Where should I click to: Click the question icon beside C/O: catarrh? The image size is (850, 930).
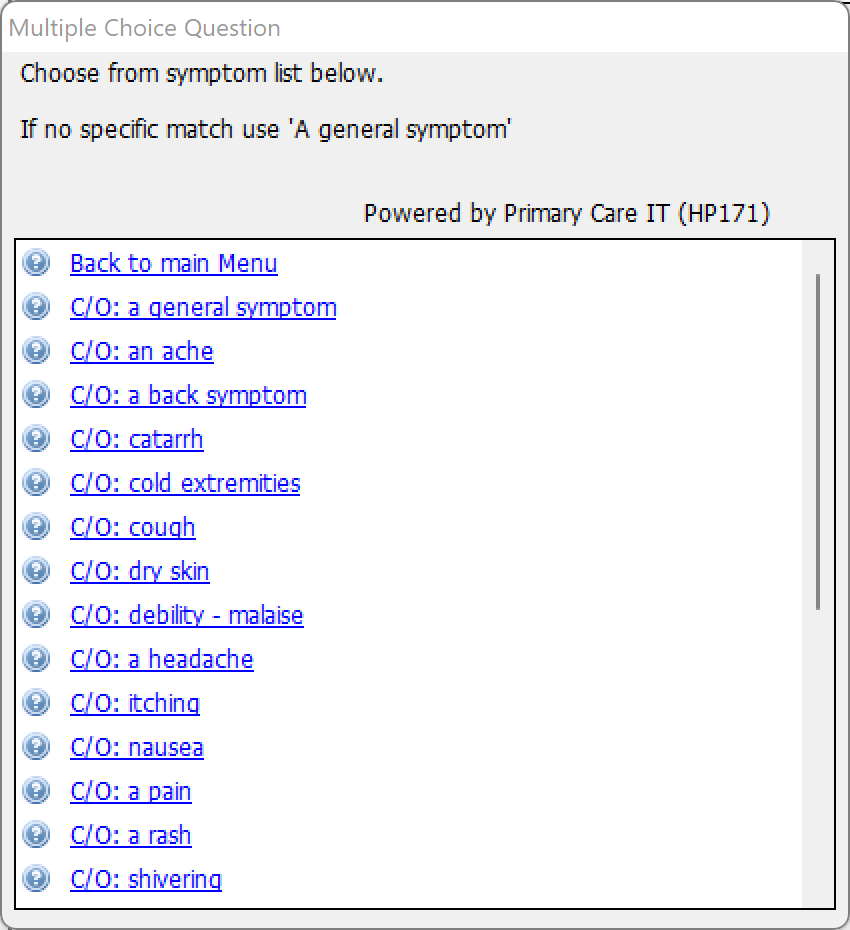tap(36, 439)
